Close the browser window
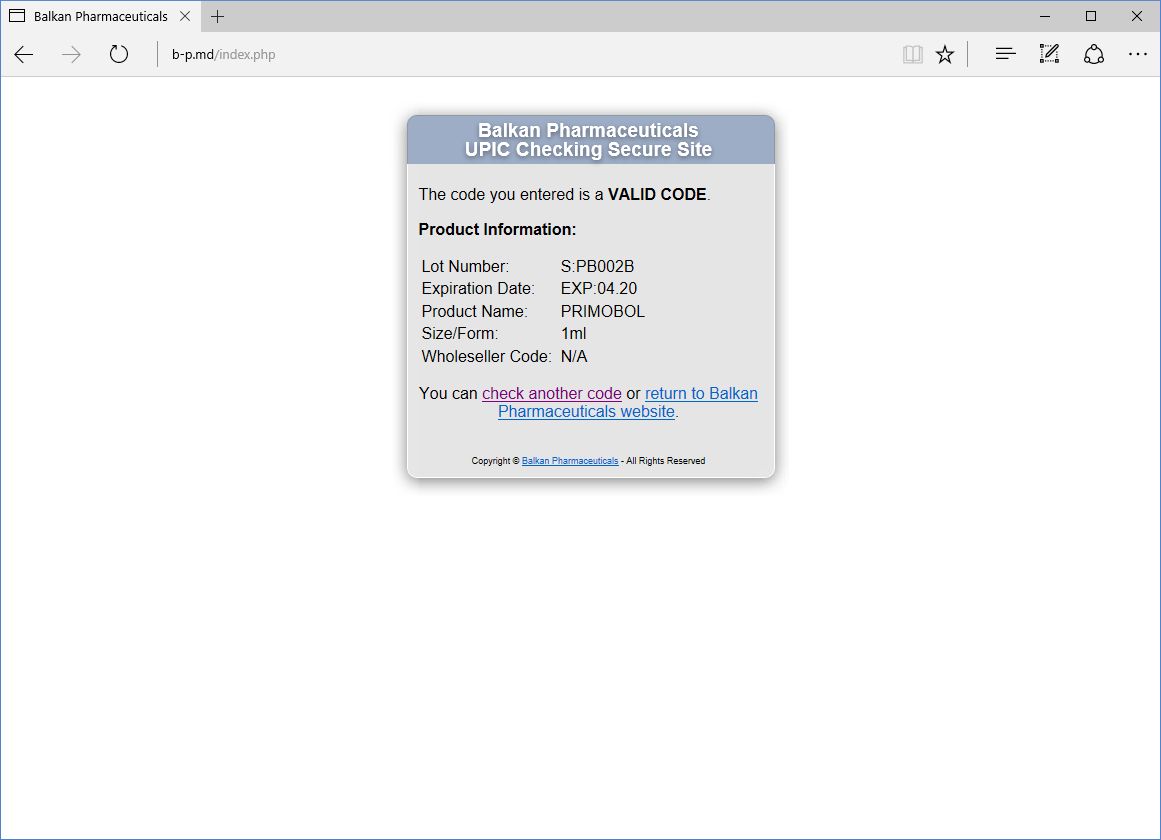This screenshot has width=1161, height=840. 1137,16
